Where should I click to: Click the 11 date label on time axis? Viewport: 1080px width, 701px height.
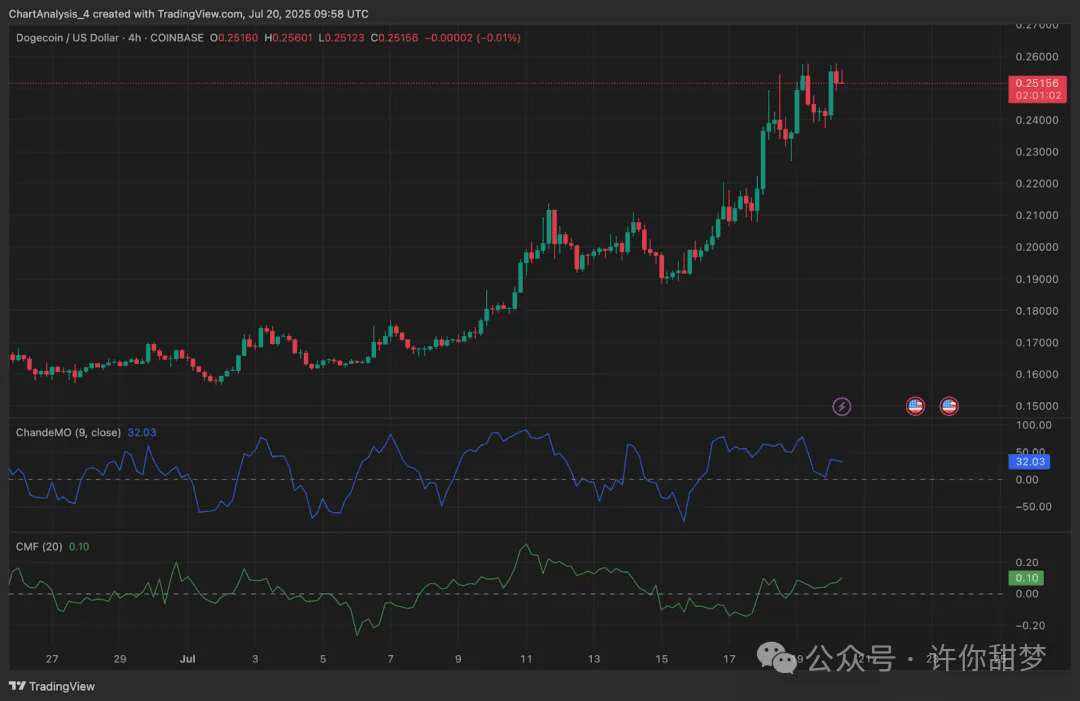coord(526,659)
